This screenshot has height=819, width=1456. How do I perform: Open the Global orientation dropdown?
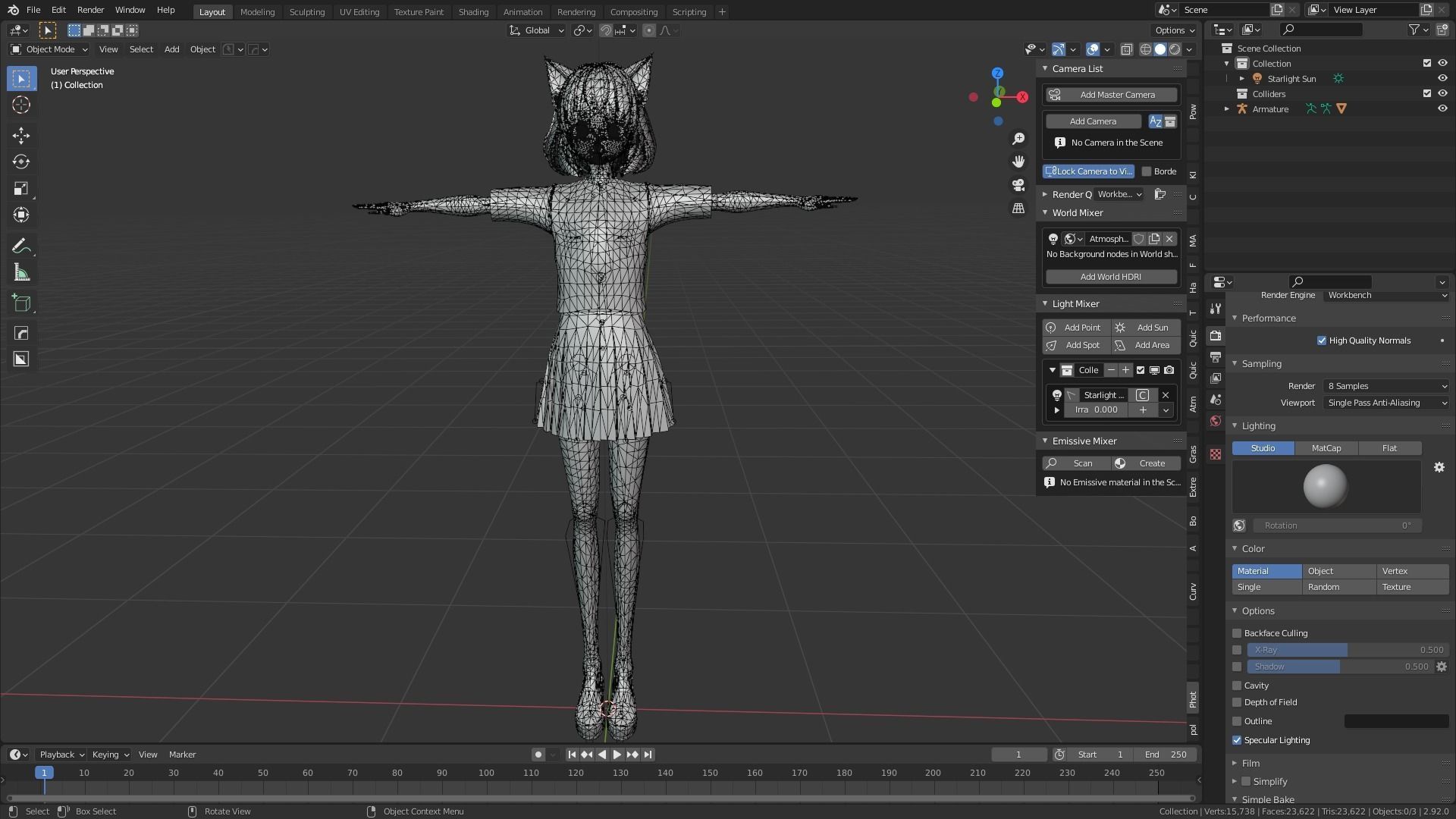537,30
